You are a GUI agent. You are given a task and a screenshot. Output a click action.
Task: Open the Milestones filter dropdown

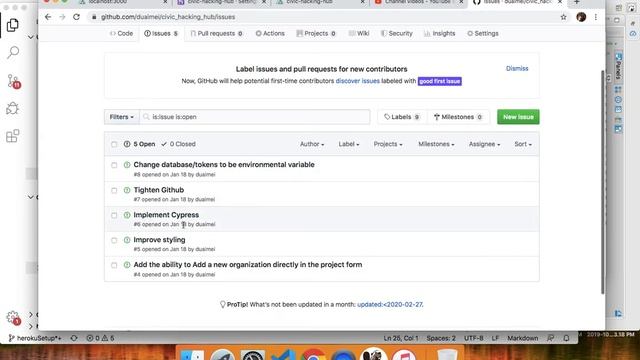click(436, 144)
